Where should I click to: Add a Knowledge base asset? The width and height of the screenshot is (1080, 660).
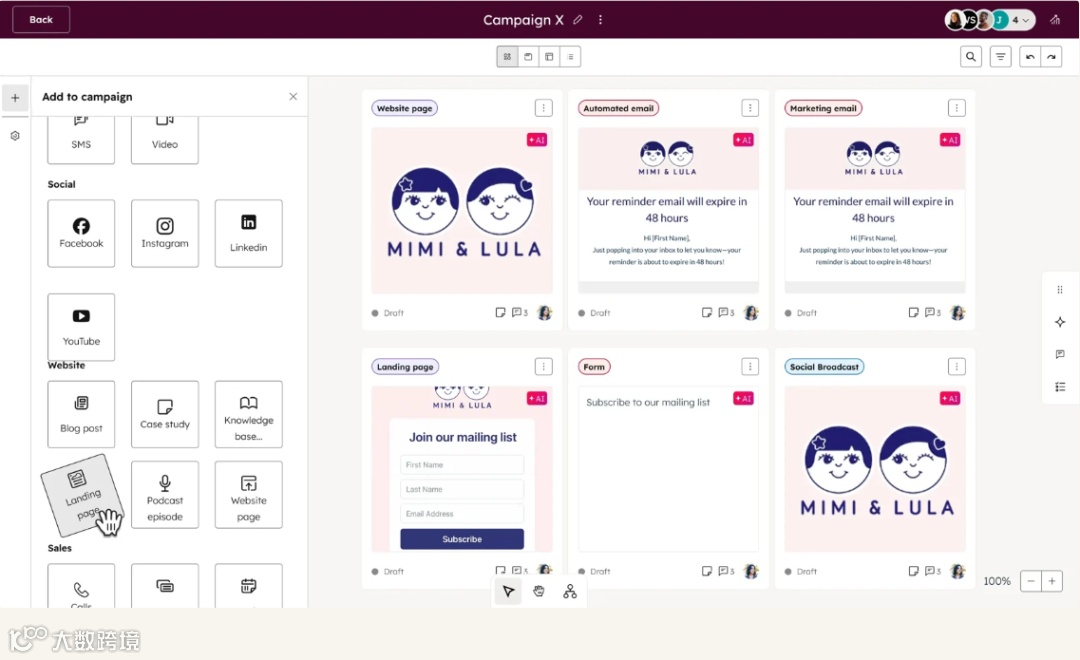[249, 414]
